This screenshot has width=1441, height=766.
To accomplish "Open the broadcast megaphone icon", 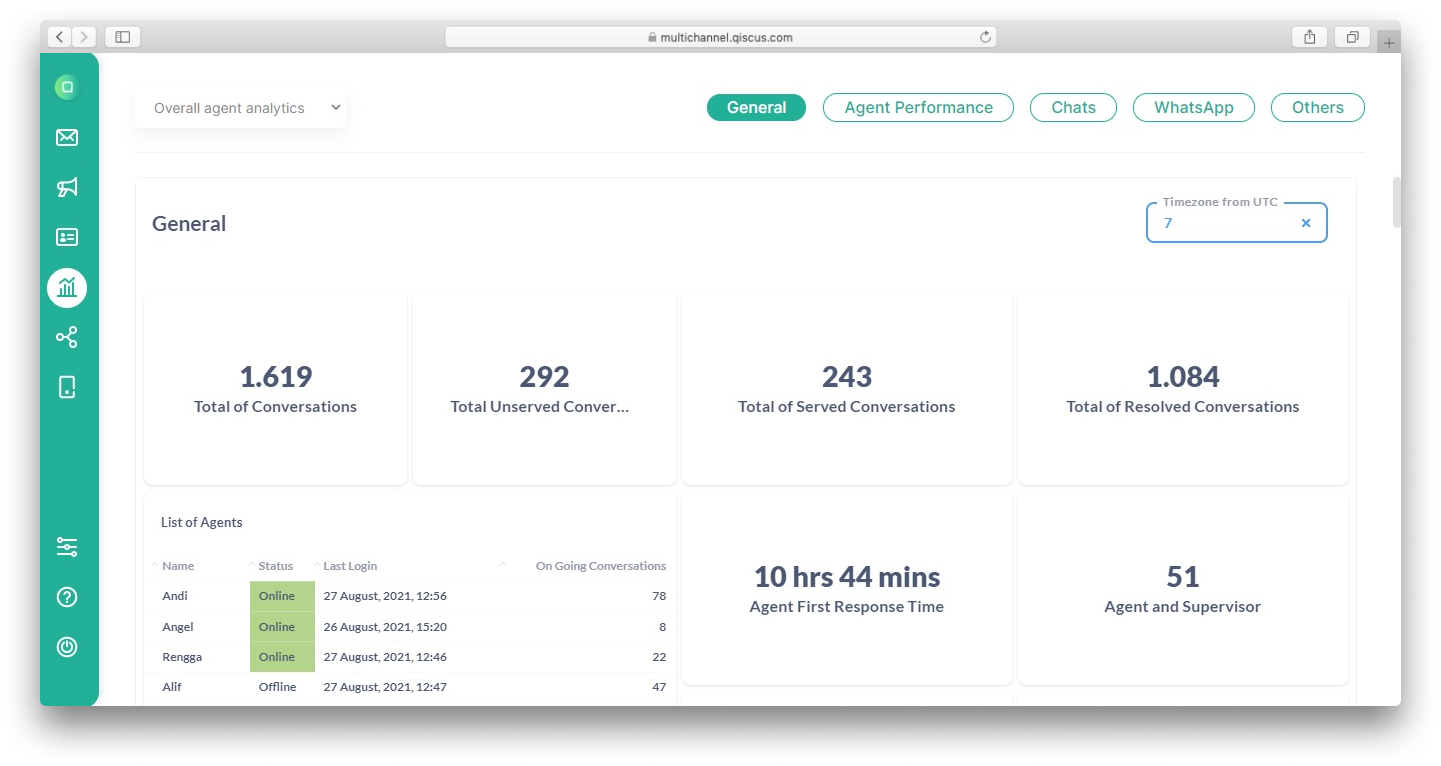I will (x=67, y=187).
